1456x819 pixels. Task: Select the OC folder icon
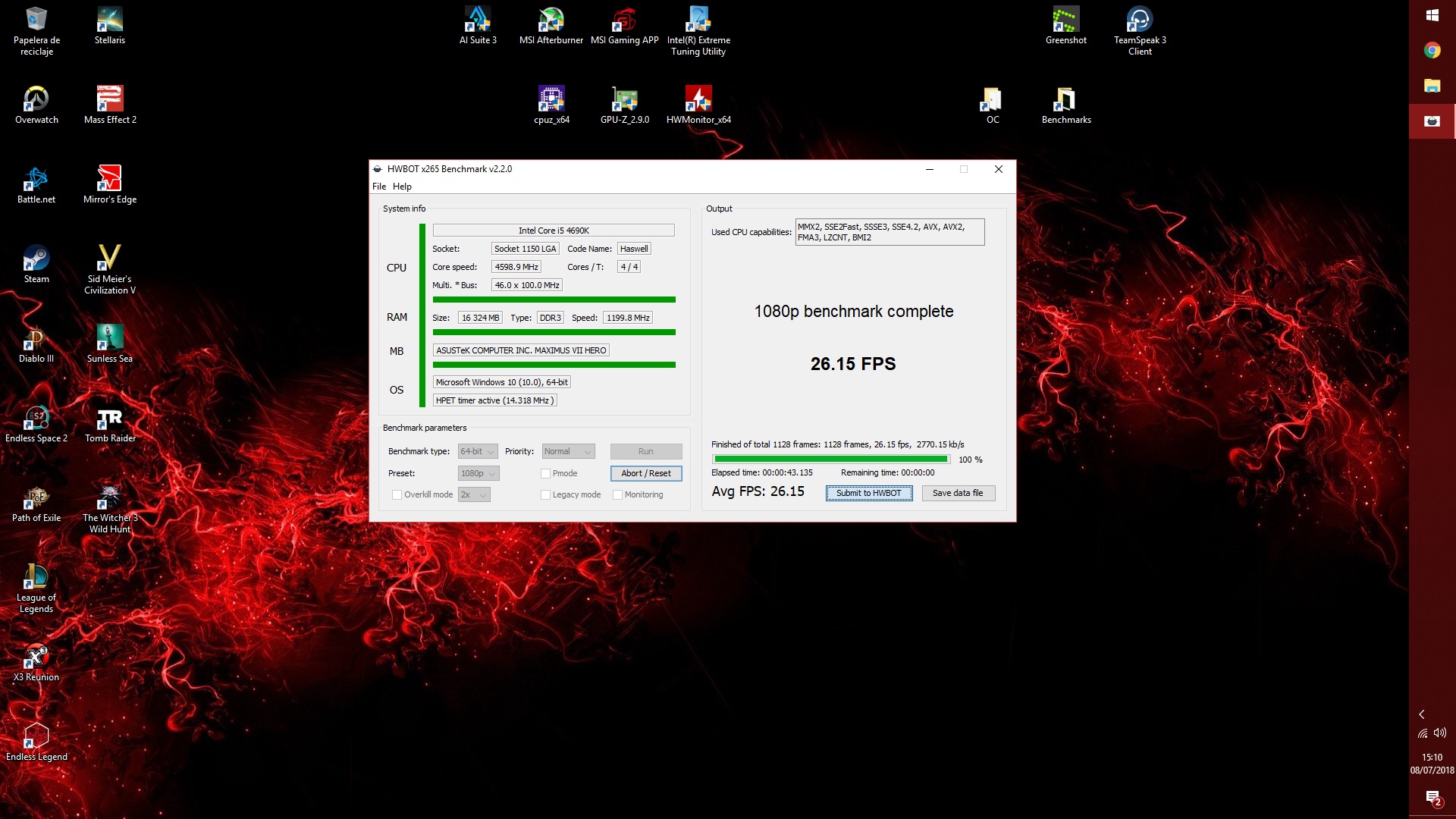[993, 105]
